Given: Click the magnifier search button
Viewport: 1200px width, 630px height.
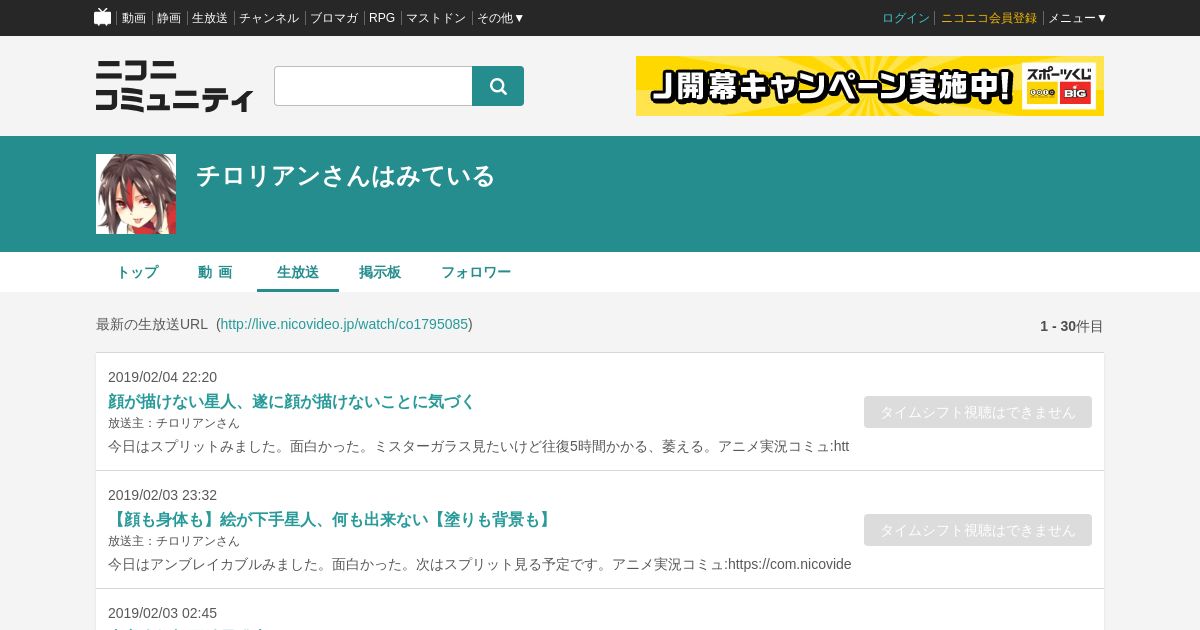Looking at the screenshot, I should 498,86.
